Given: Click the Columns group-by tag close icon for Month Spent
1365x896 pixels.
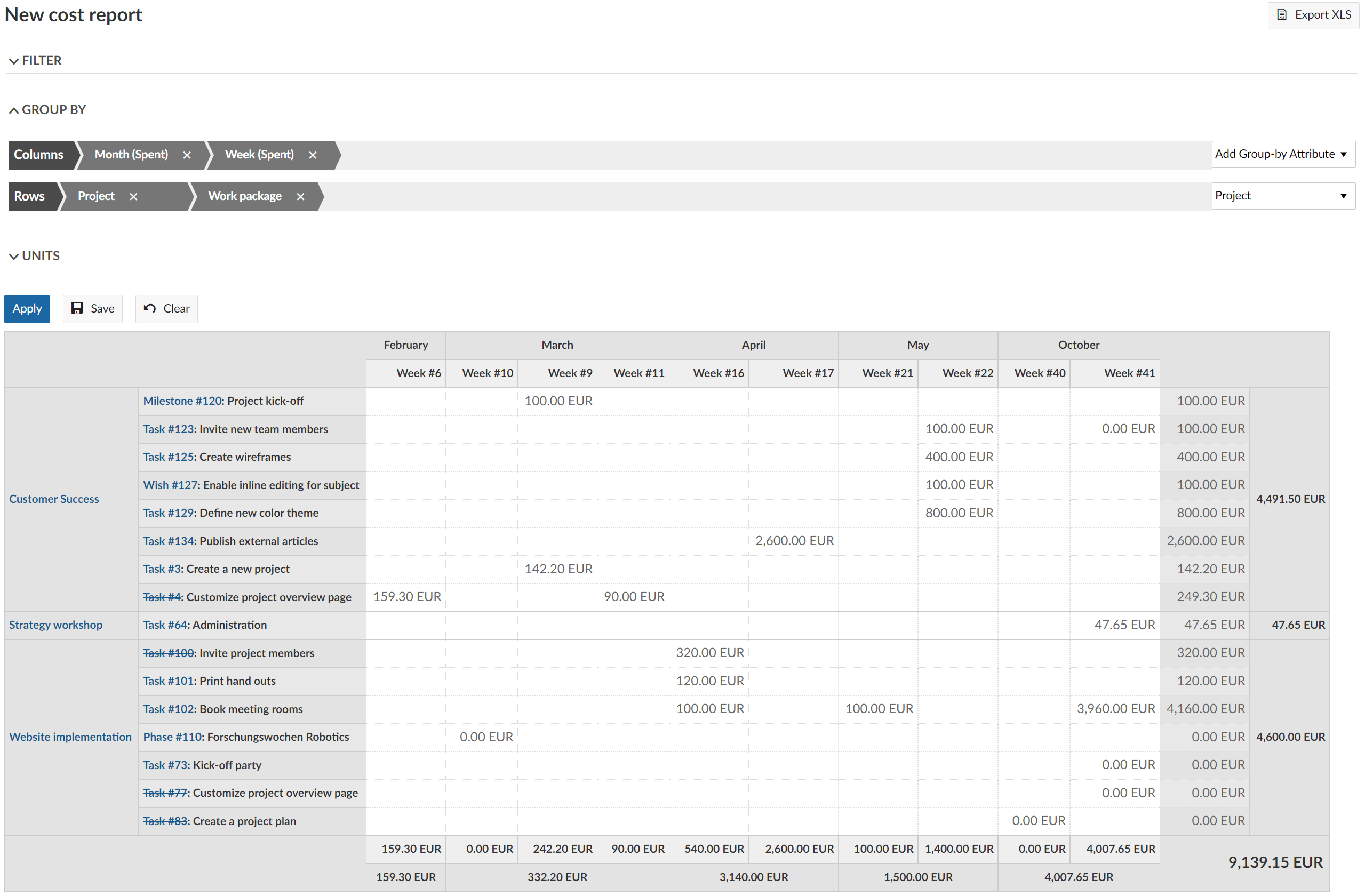Looking at the screenshot, I should tap(186, 154).
